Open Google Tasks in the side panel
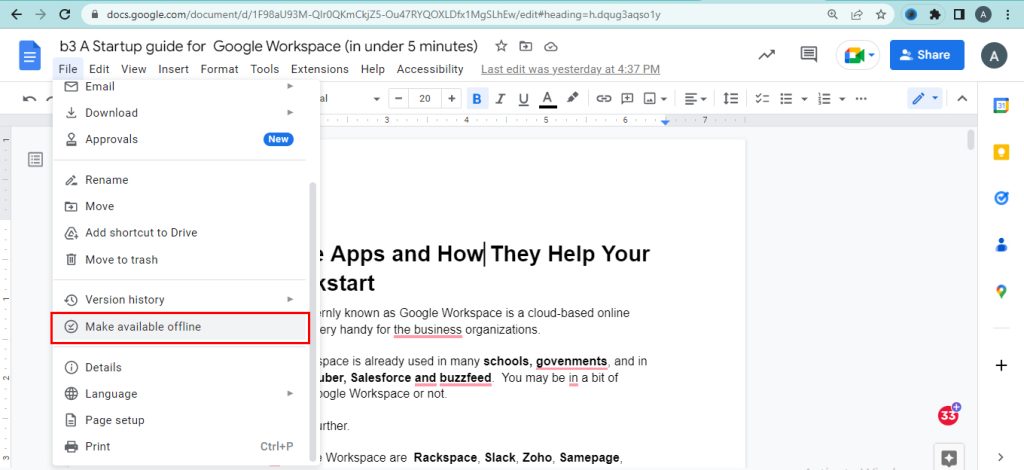This screenshot has height=470, width=1024. pyautogui.click(x=1001, y=198)
